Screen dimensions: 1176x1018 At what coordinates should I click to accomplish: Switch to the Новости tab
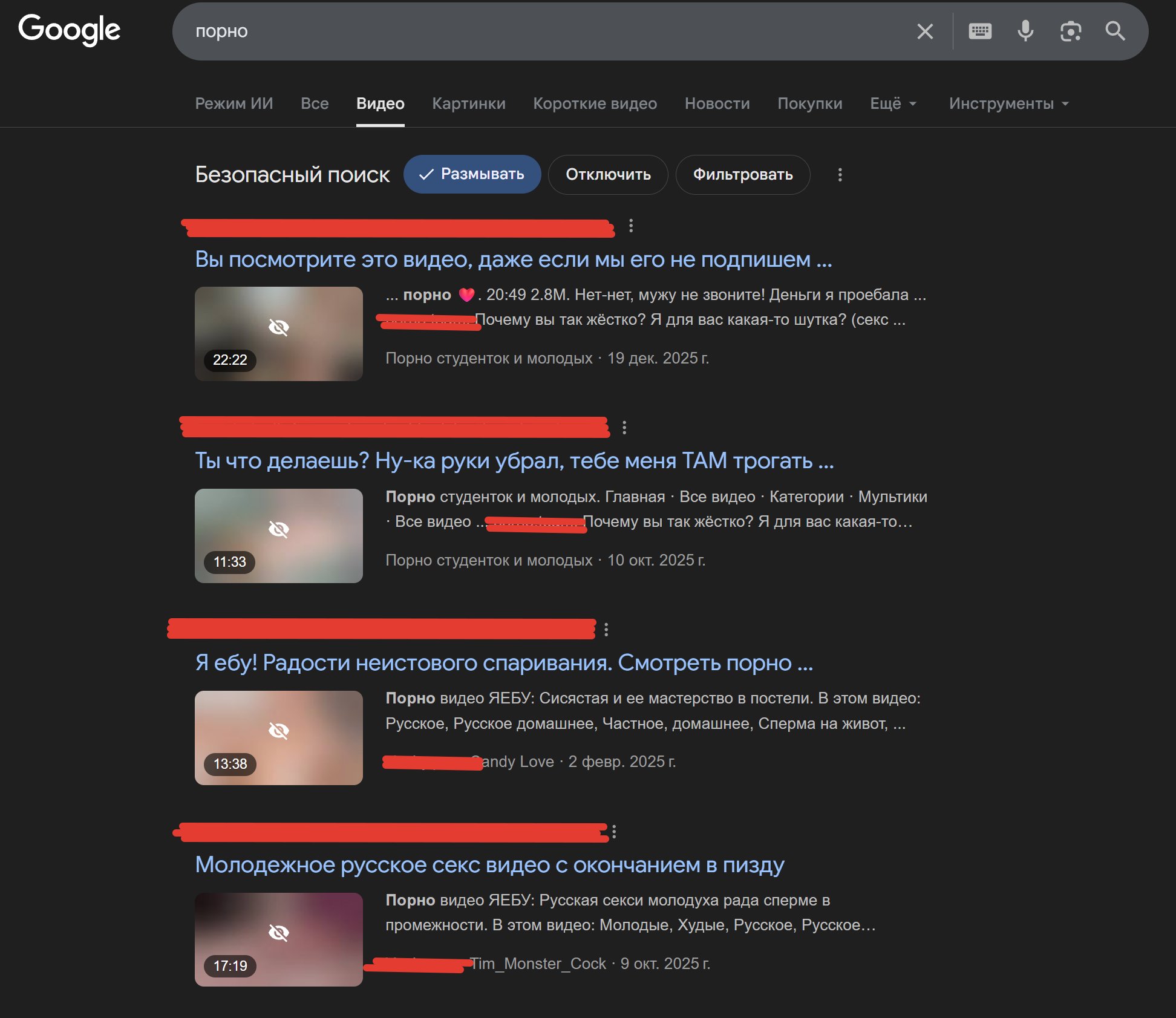[717, 103]
